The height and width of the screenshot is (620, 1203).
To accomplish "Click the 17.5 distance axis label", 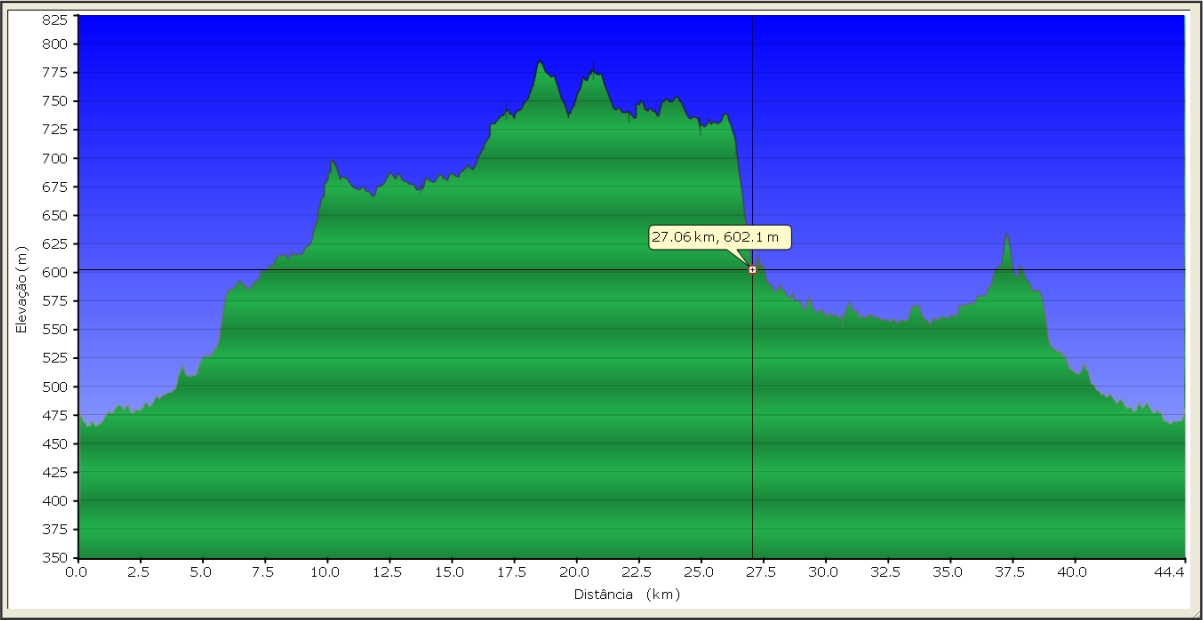I will click(513, 573).
